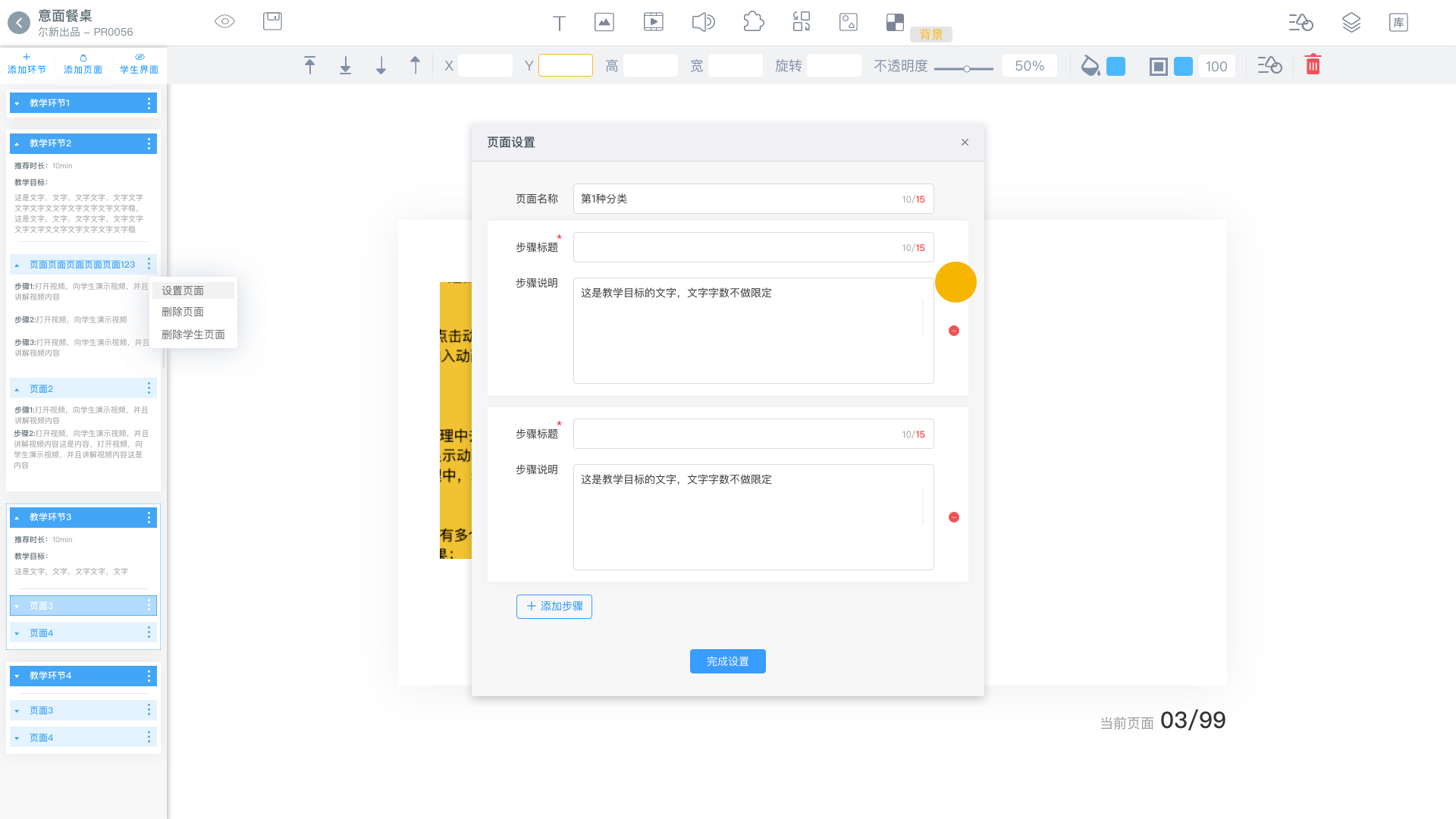
Task: Move layer up one level arrow
Action: coord(415,65)
